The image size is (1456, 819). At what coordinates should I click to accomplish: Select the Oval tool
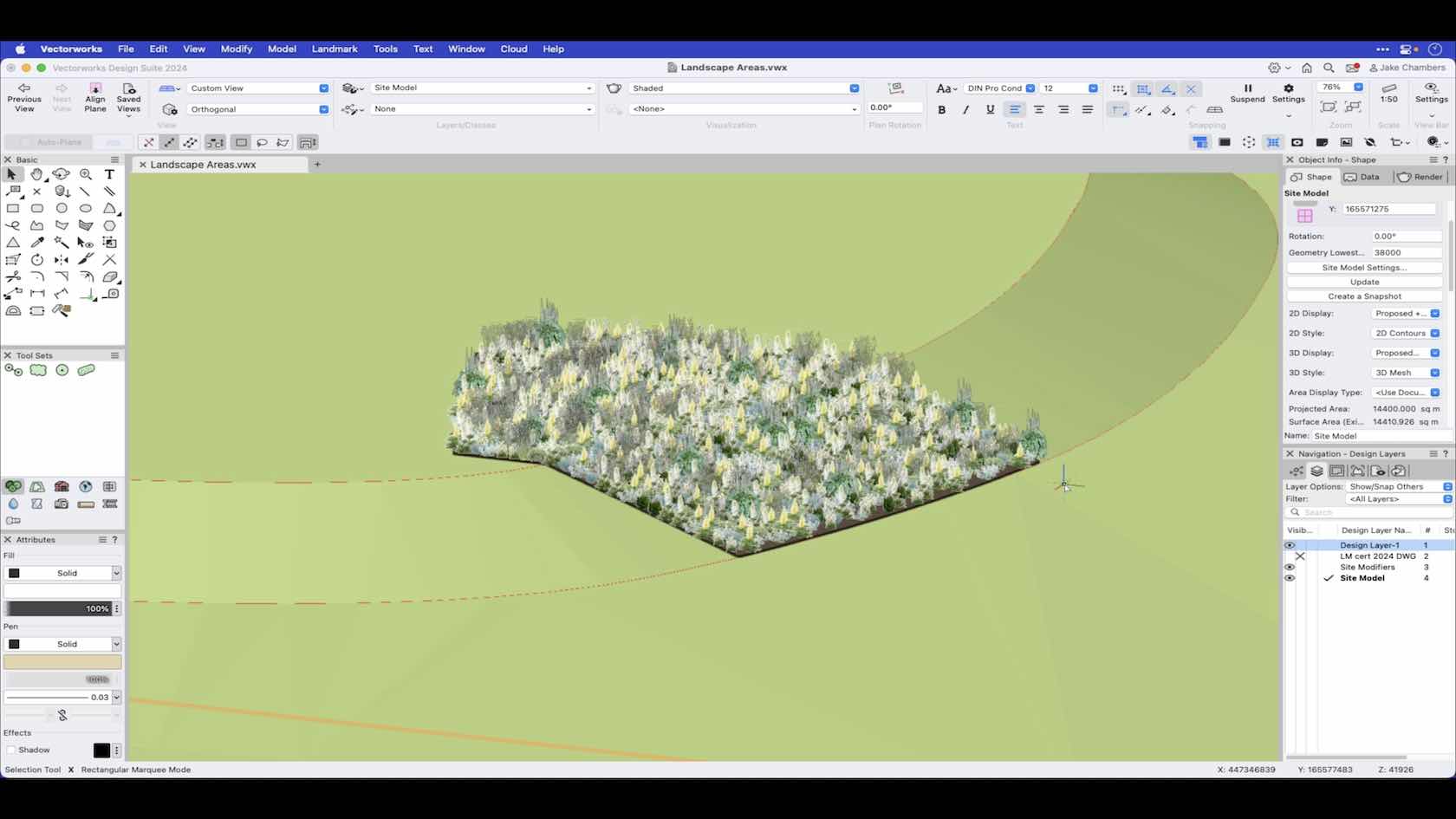click(85, 209)
